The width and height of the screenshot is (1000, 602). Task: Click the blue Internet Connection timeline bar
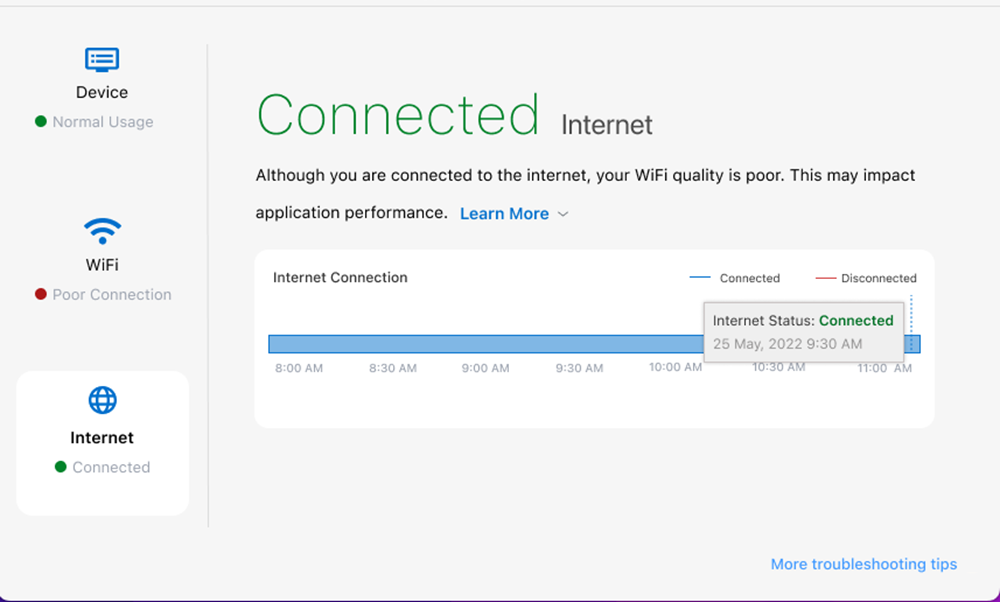click(x=480, y=344)
